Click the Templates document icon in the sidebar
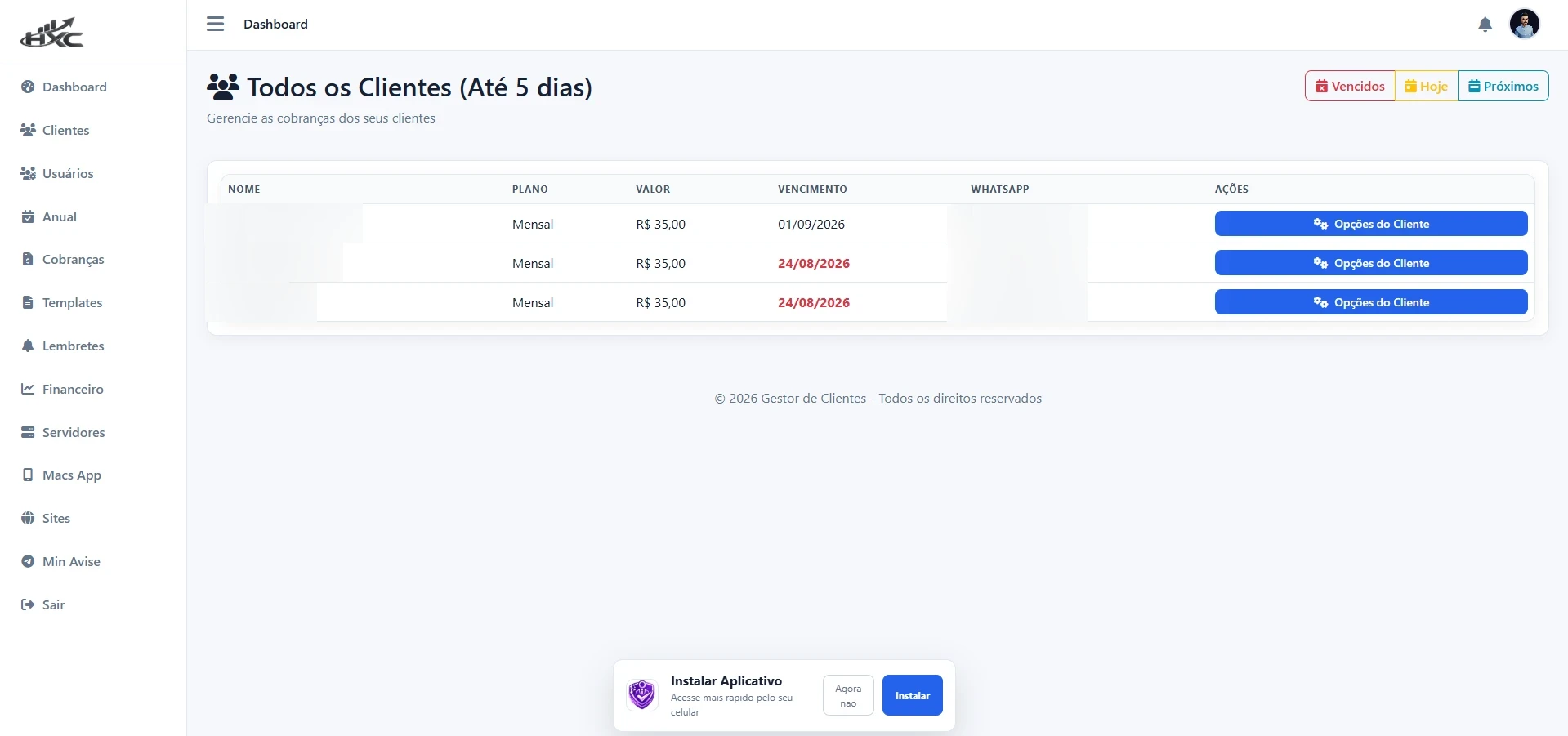This screenshot has width=1568, height=736. (28, 302)
